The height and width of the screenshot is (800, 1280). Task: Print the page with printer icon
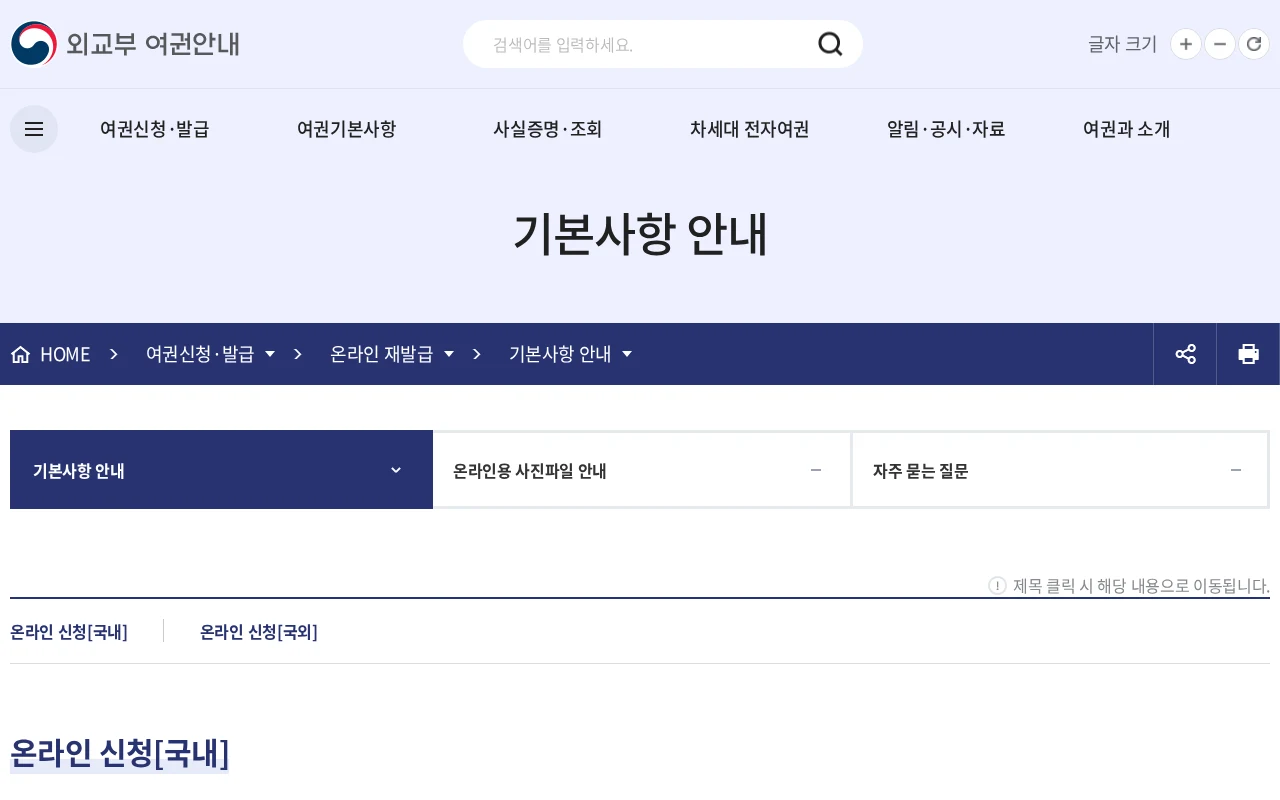(1248, 354)
